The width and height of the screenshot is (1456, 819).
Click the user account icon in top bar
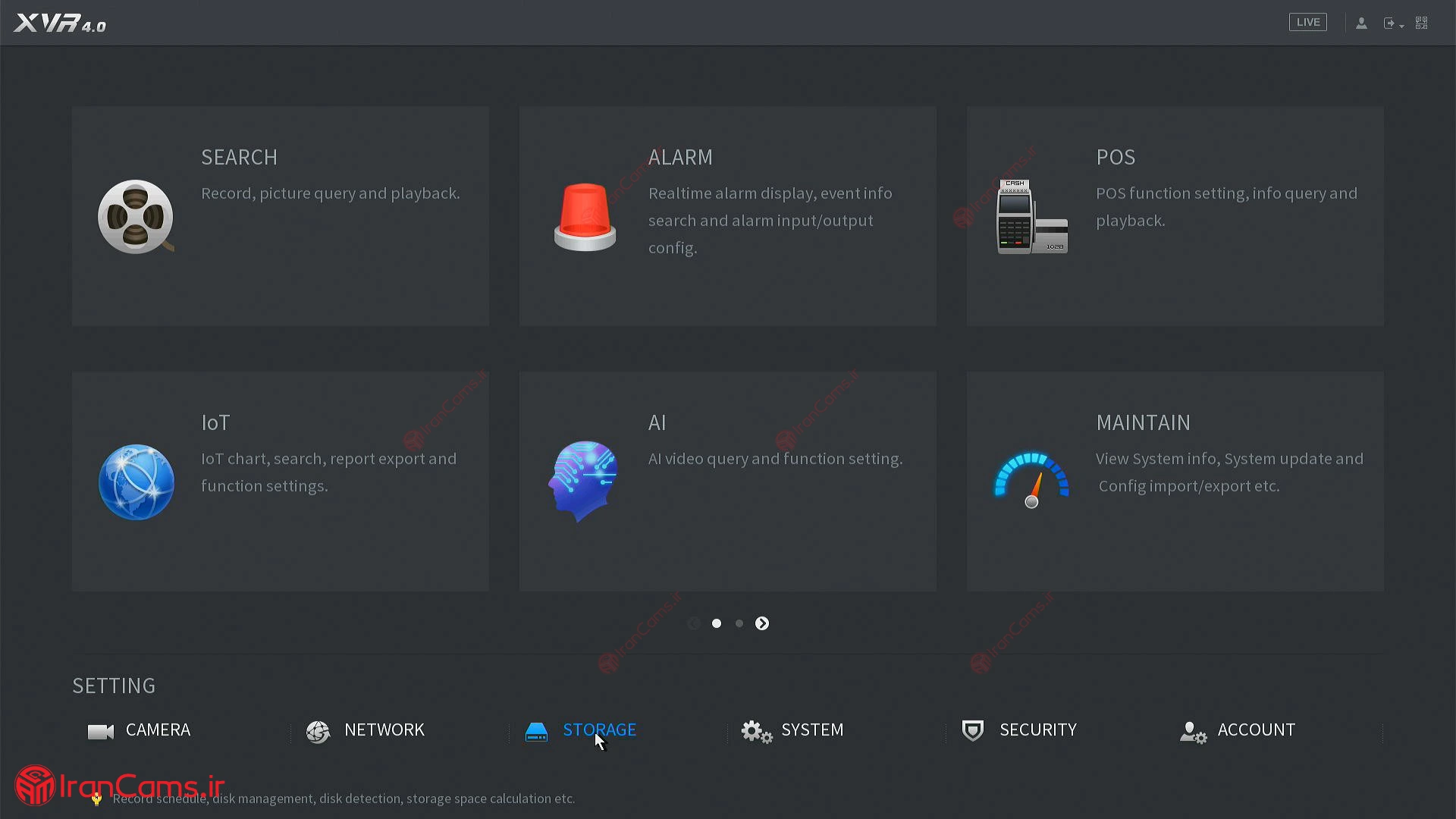(x=1361, y=24)
